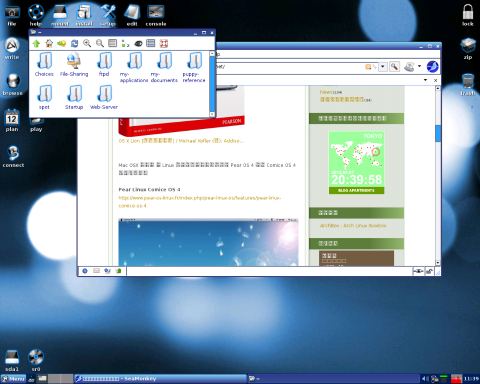Open the OS X Lion book link

tap(181, 141)
